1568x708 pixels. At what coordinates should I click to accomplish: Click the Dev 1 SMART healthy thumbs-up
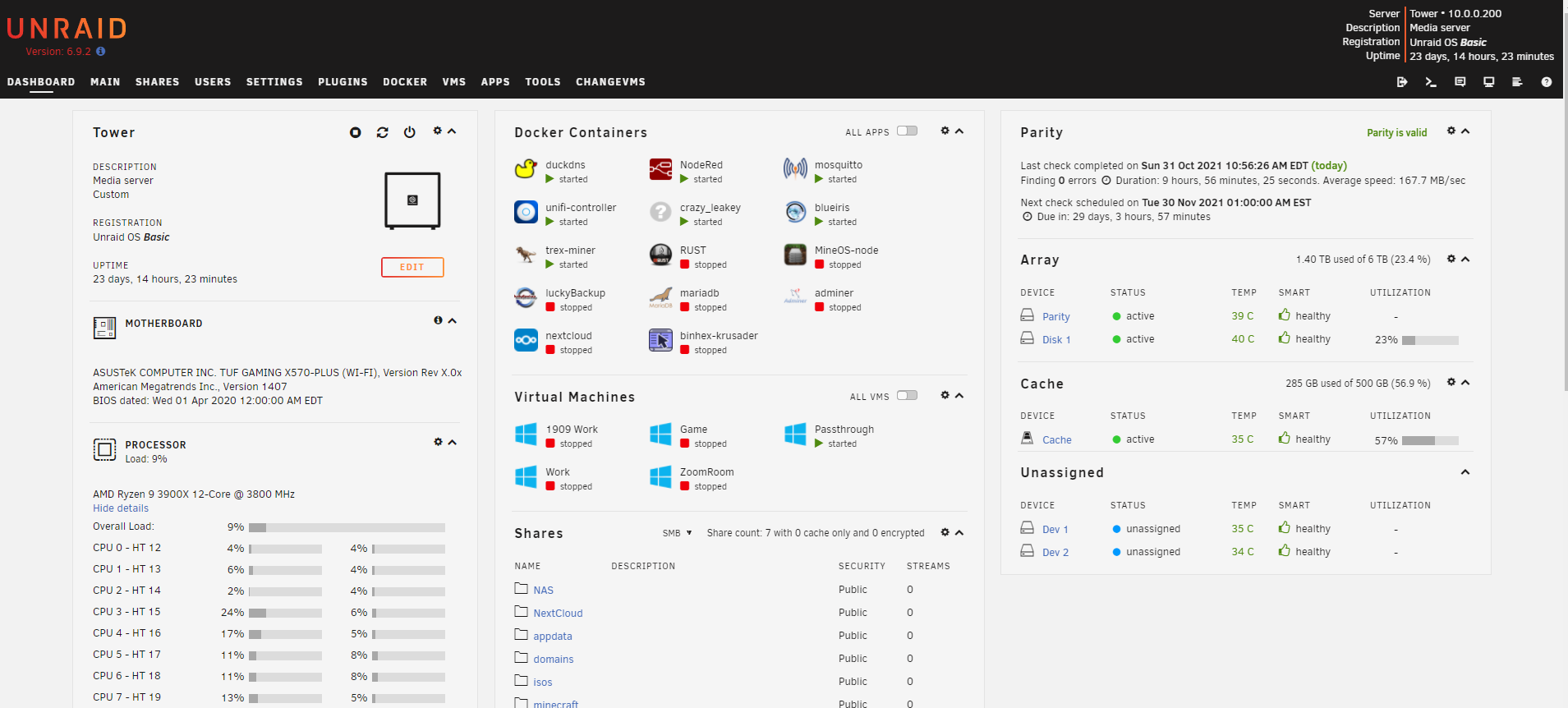click(x=1284, y=528)
